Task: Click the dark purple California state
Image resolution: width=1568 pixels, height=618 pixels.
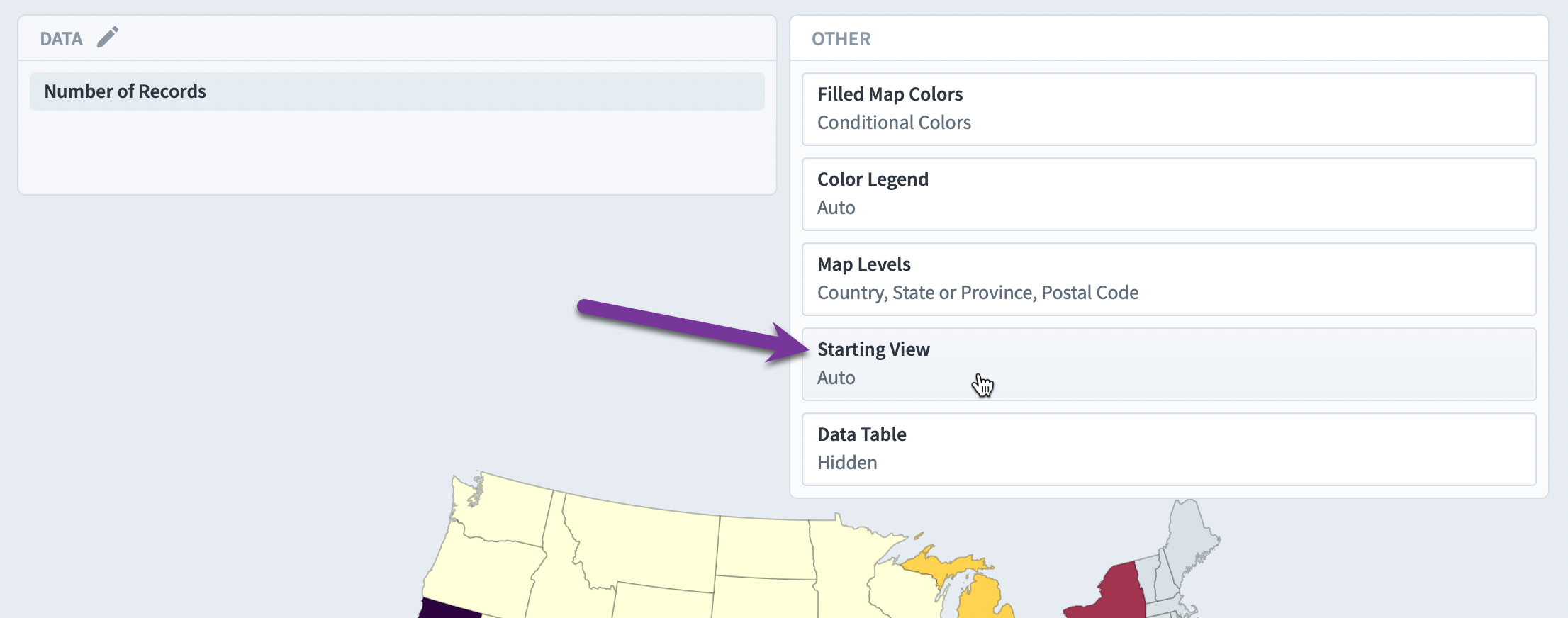Action: click(443, 609)
